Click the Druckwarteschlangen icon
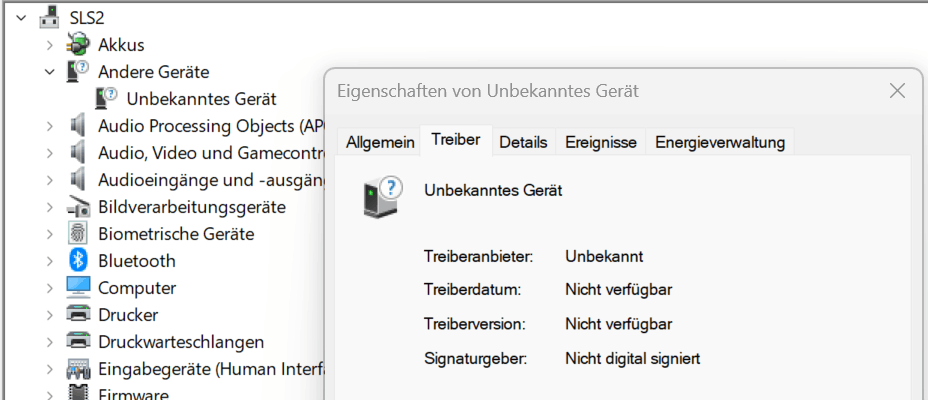The width and height of the screenshot is (928, 400). point(78,342)
